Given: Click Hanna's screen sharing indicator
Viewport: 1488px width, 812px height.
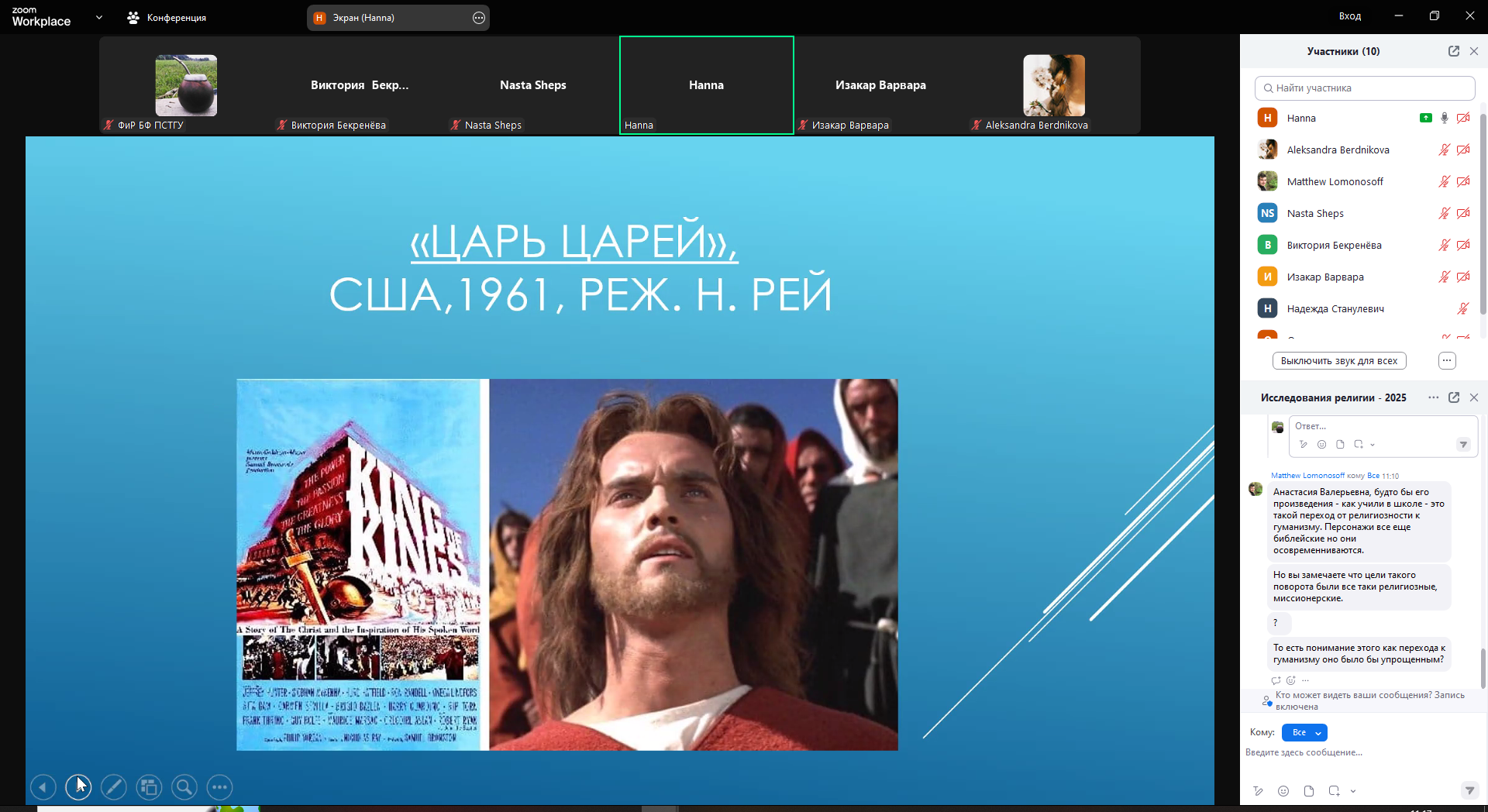Looking at the screenshot, I should click(x=1426, y=118).
